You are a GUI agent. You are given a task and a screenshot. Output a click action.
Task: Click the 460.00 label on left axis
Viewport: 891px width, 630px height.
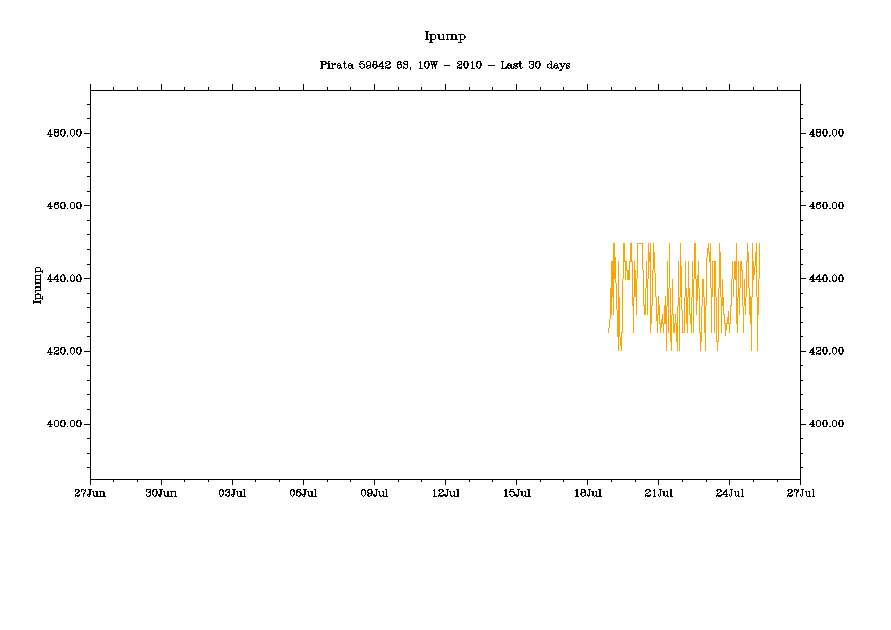[63, 206]
